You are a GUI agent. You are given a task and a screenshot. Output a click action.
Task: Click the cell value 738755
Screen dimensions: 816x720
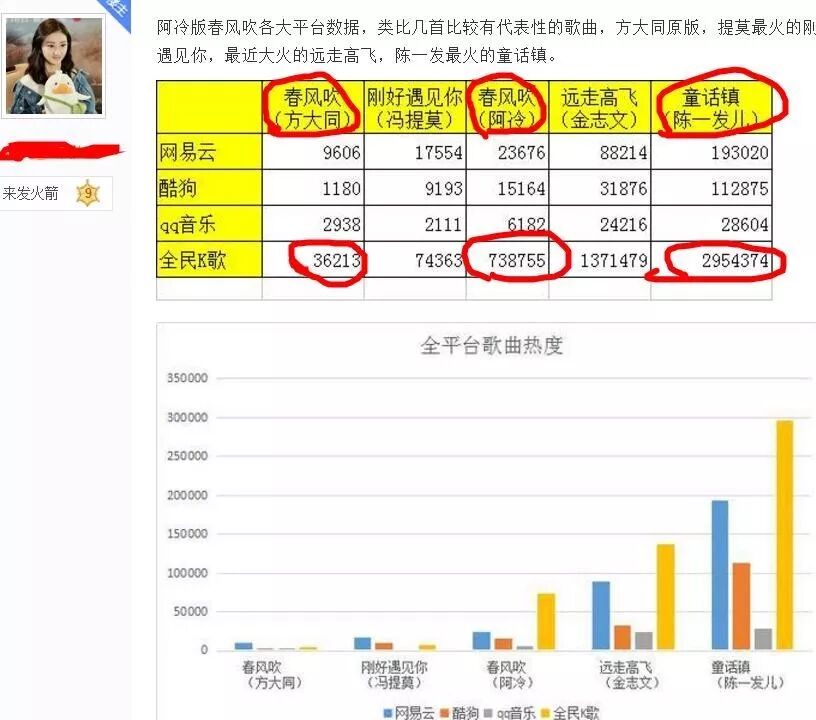coord(517,260)
